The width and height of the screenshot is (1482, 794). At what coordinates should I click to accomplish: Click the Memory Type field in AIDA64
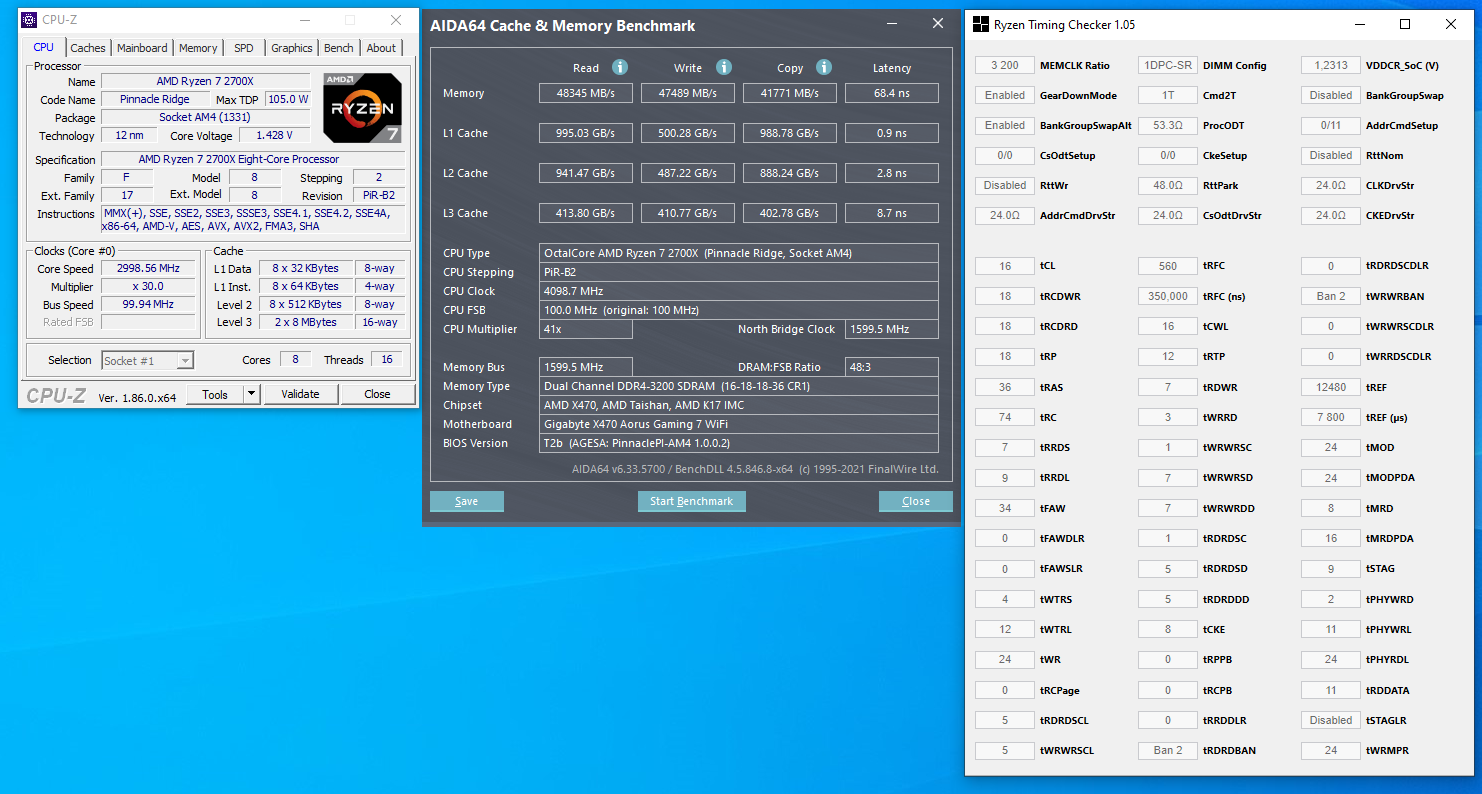(739, 386)
